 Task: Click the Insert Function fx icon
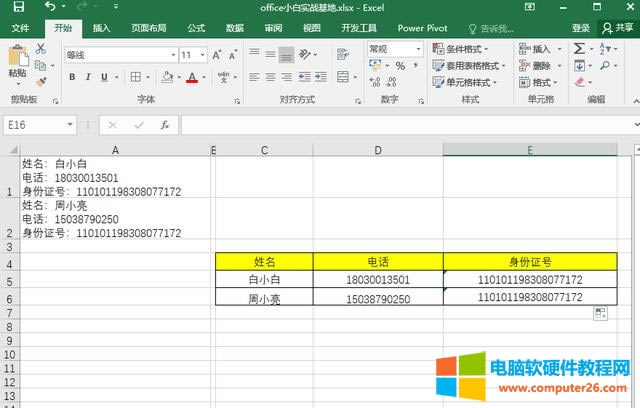[165, 125]
